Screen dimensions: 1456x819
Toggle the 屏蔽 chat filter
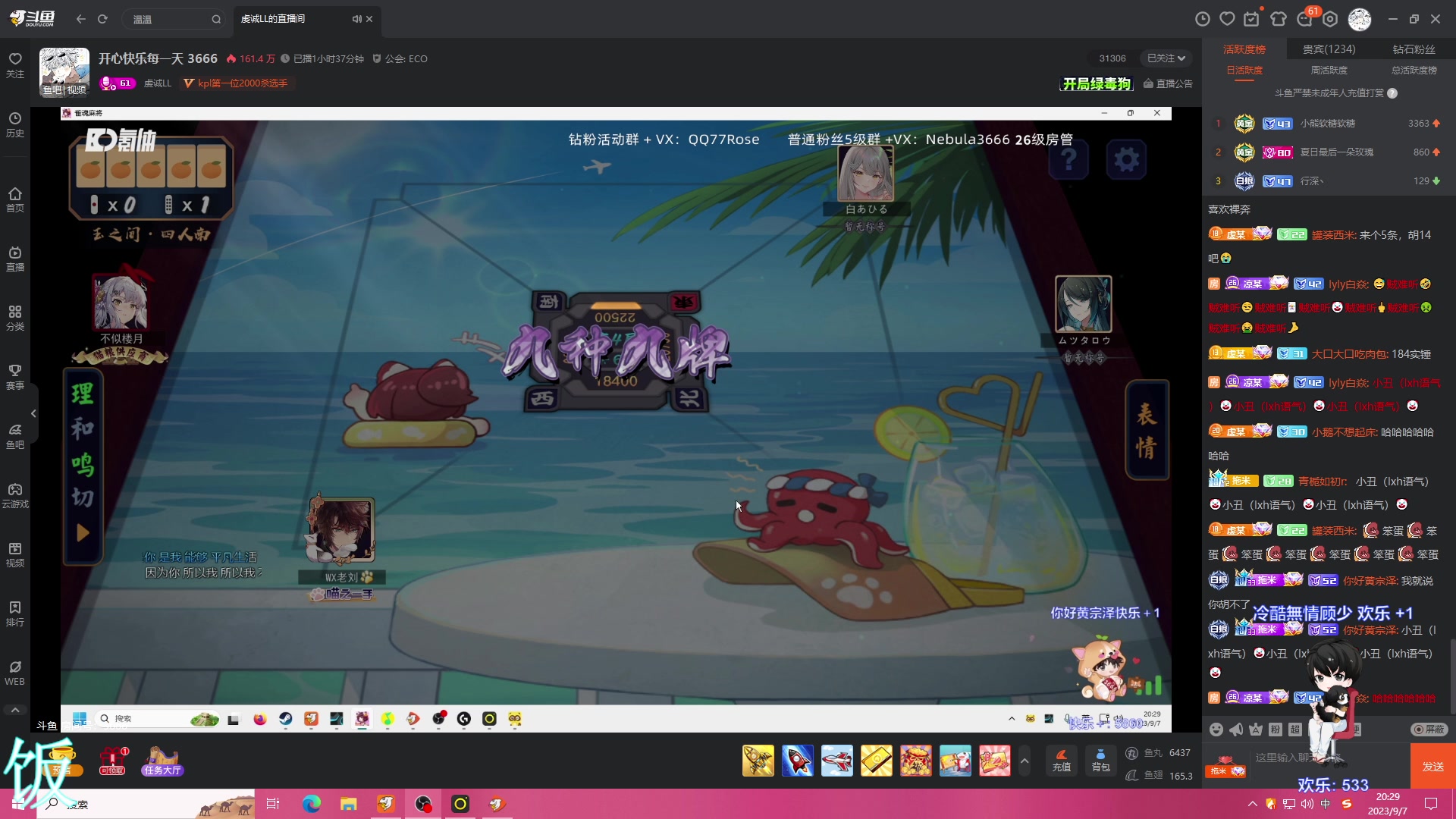click(1429, 730)
